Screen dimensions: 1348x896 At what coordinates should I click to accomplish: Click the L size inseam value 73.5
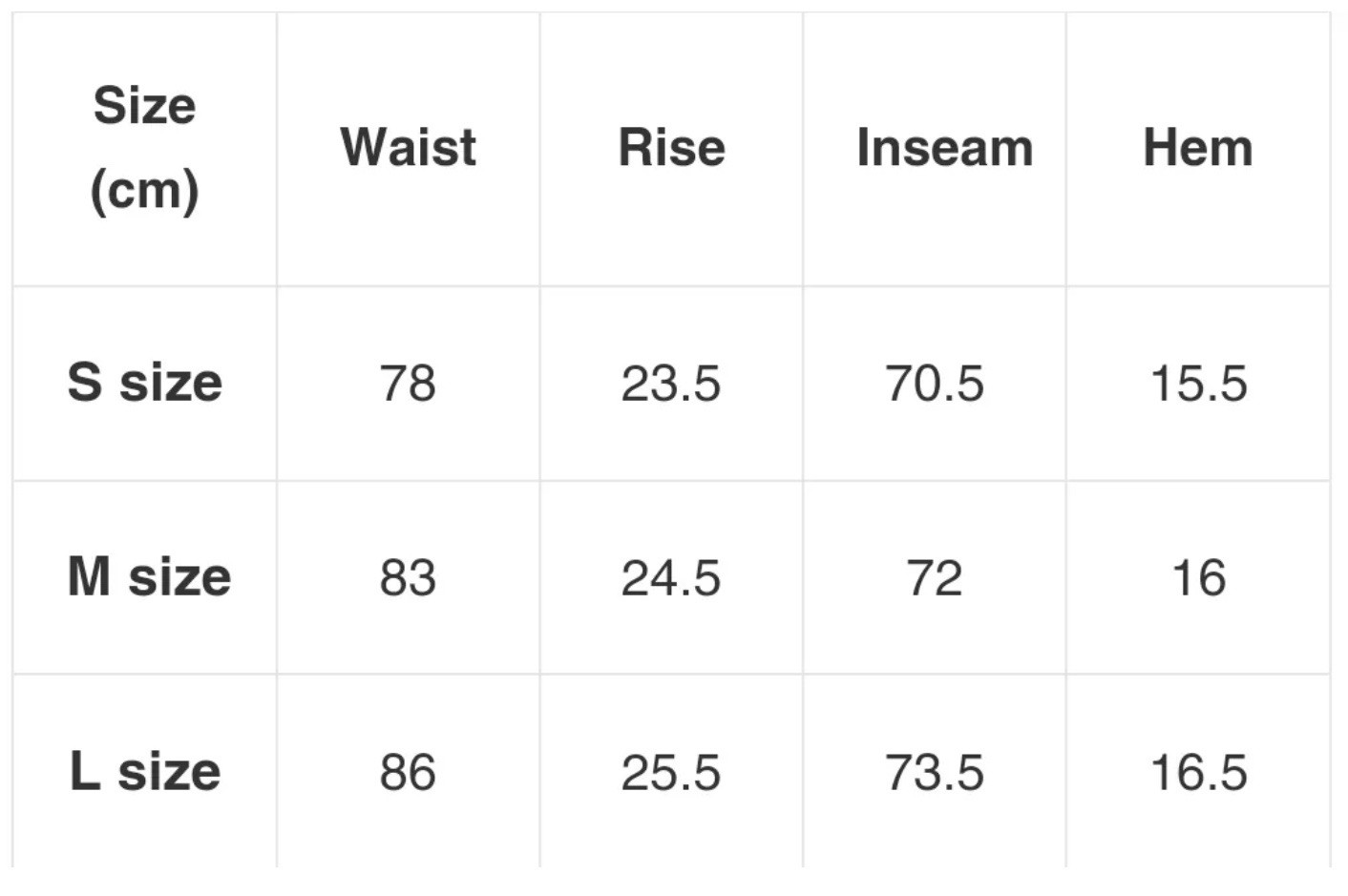(934, 773)
